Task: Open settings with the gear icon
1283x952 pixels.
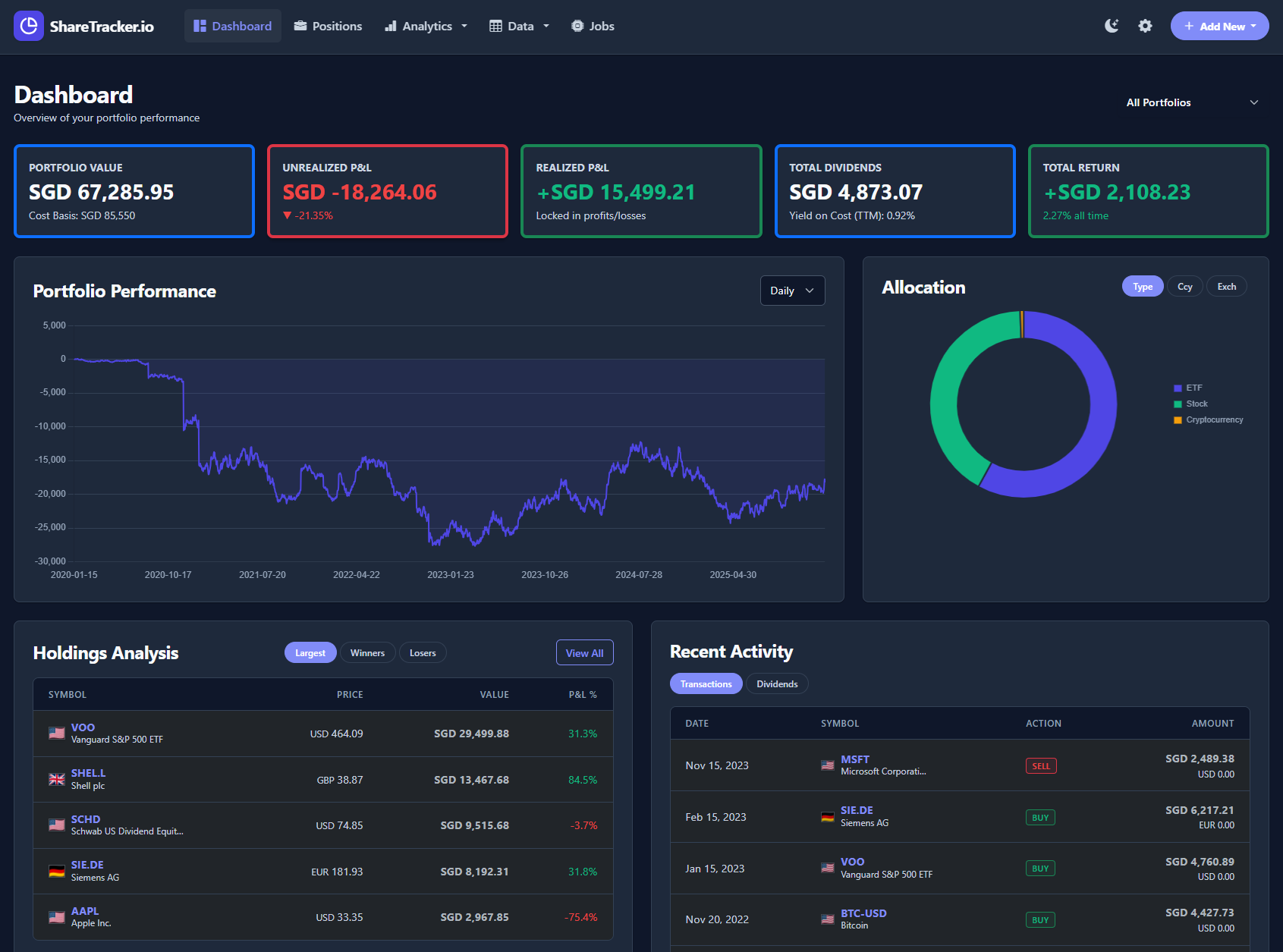Action: point(1145,25)
